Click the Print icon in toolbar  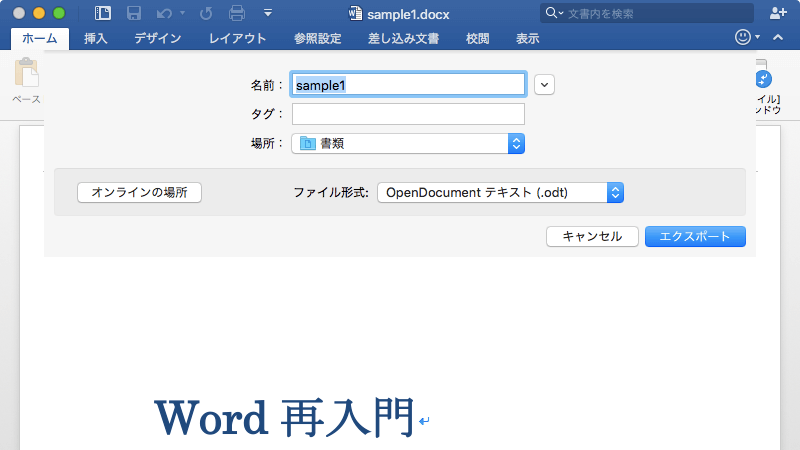(237, 13)
